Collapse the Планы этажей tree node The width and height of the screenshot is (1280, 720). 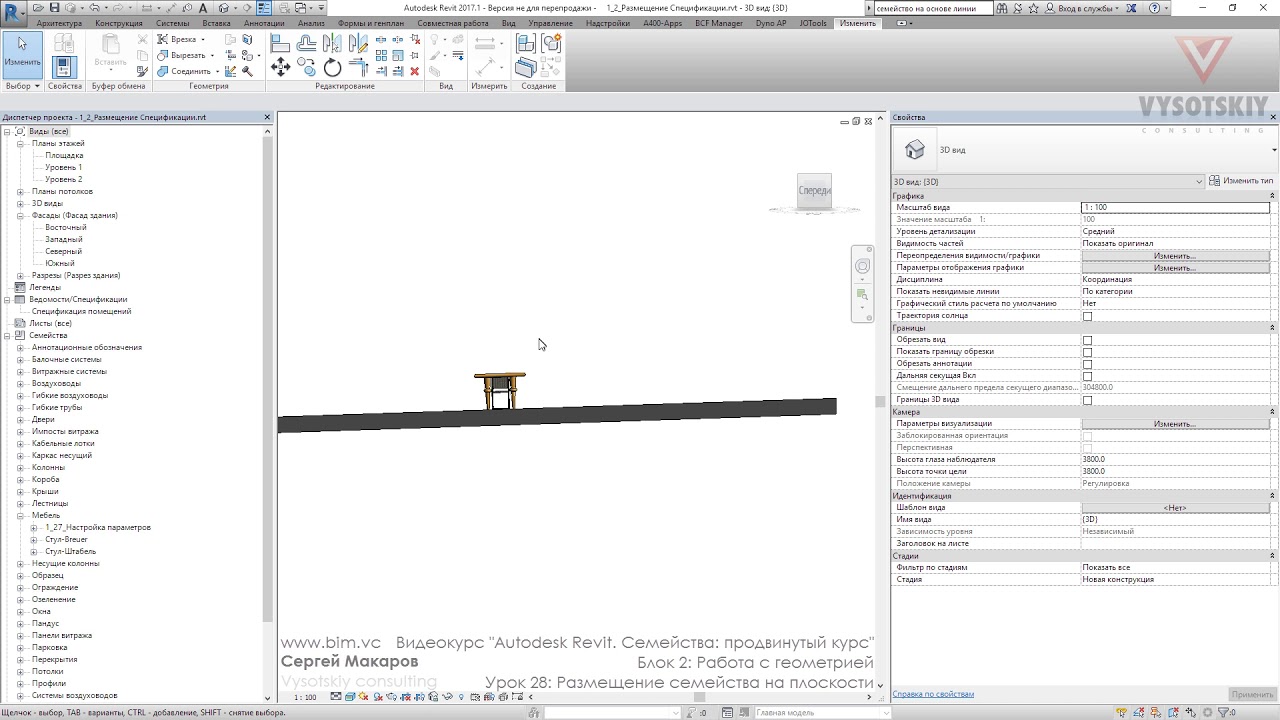(x=20, y=143)
